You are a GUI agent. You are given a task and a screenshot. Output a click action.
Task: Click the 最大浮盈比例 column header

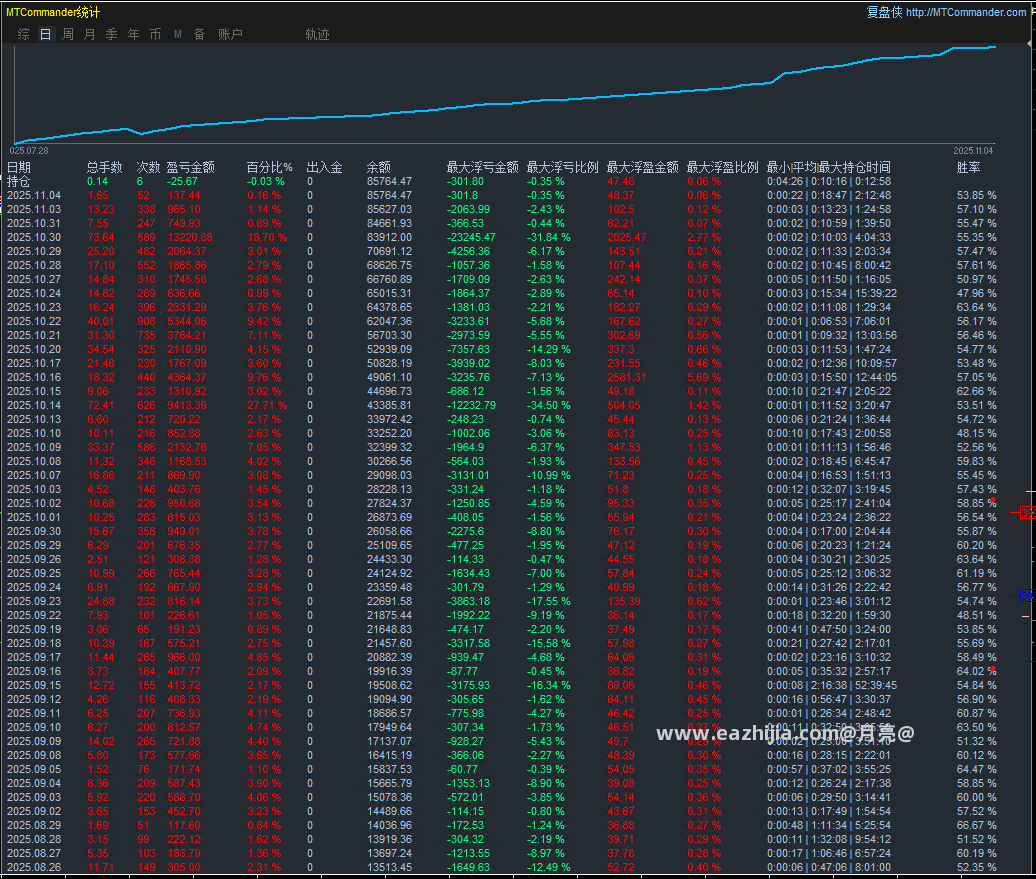pos(722,167)
